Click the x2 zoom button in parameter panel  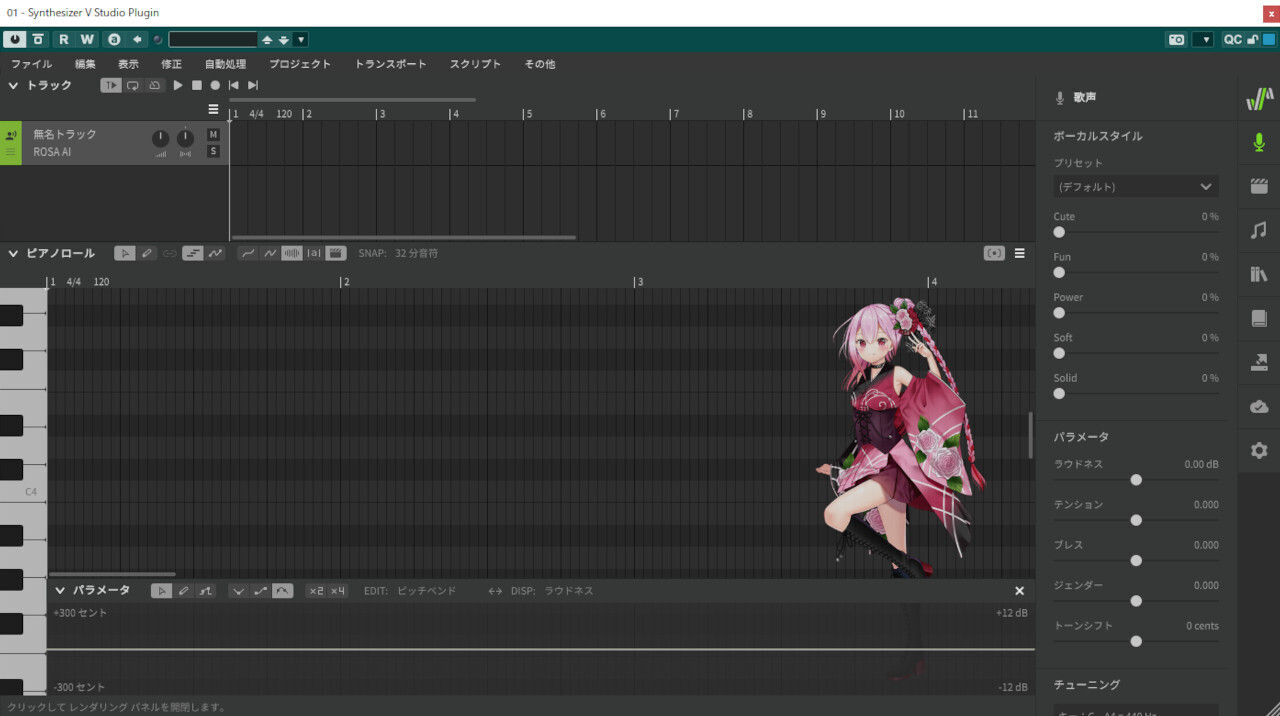[x=316, y=591]
